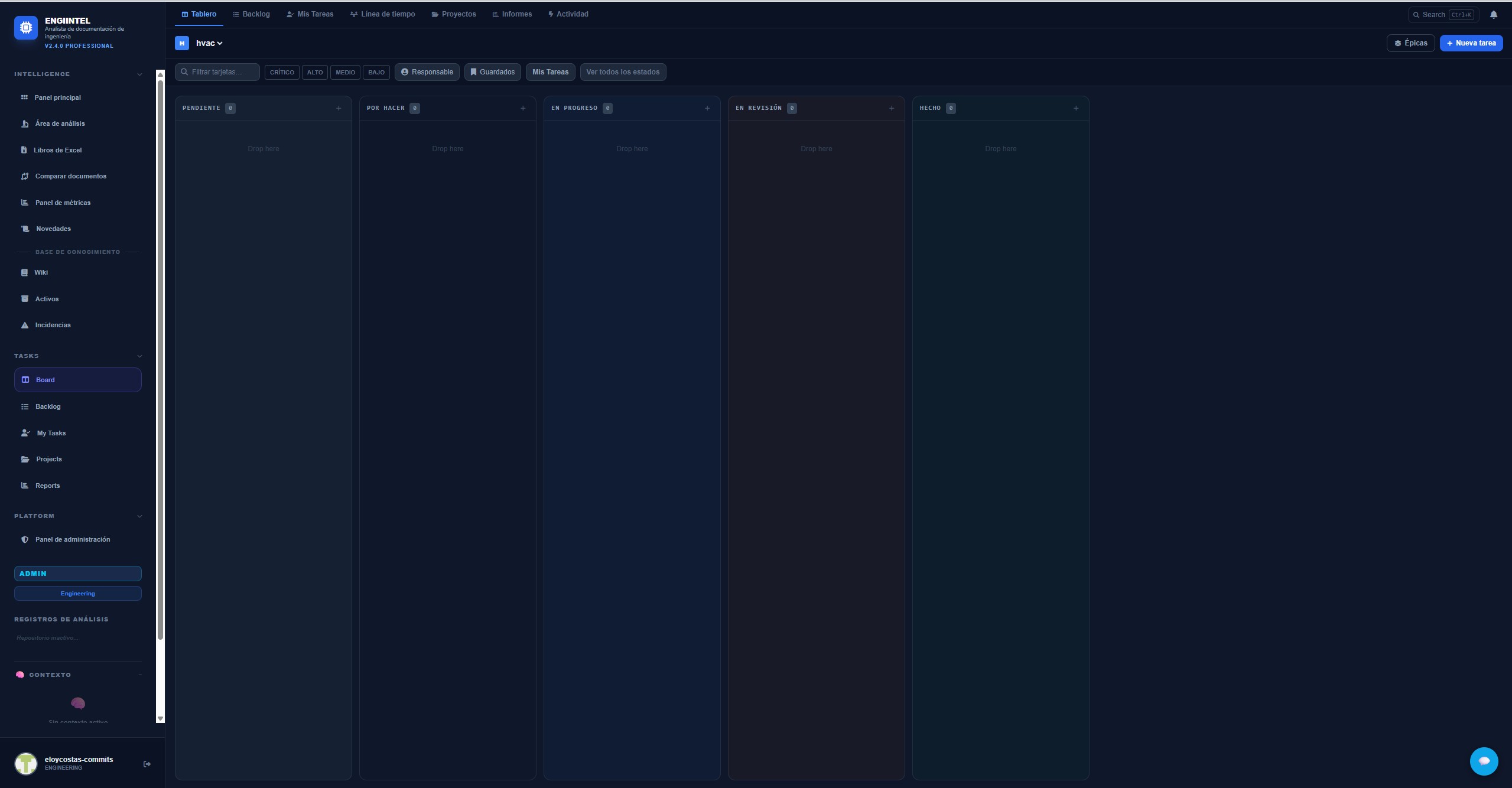This screenshot has height=788, width=1512.
Task: Add card with plus in Pendiente column
Action: [x=339, y=108]
